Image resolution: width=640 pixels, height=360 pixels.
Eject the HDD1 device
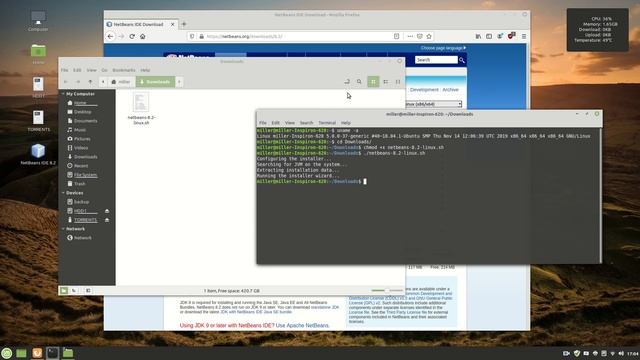[x=107, y=211]
